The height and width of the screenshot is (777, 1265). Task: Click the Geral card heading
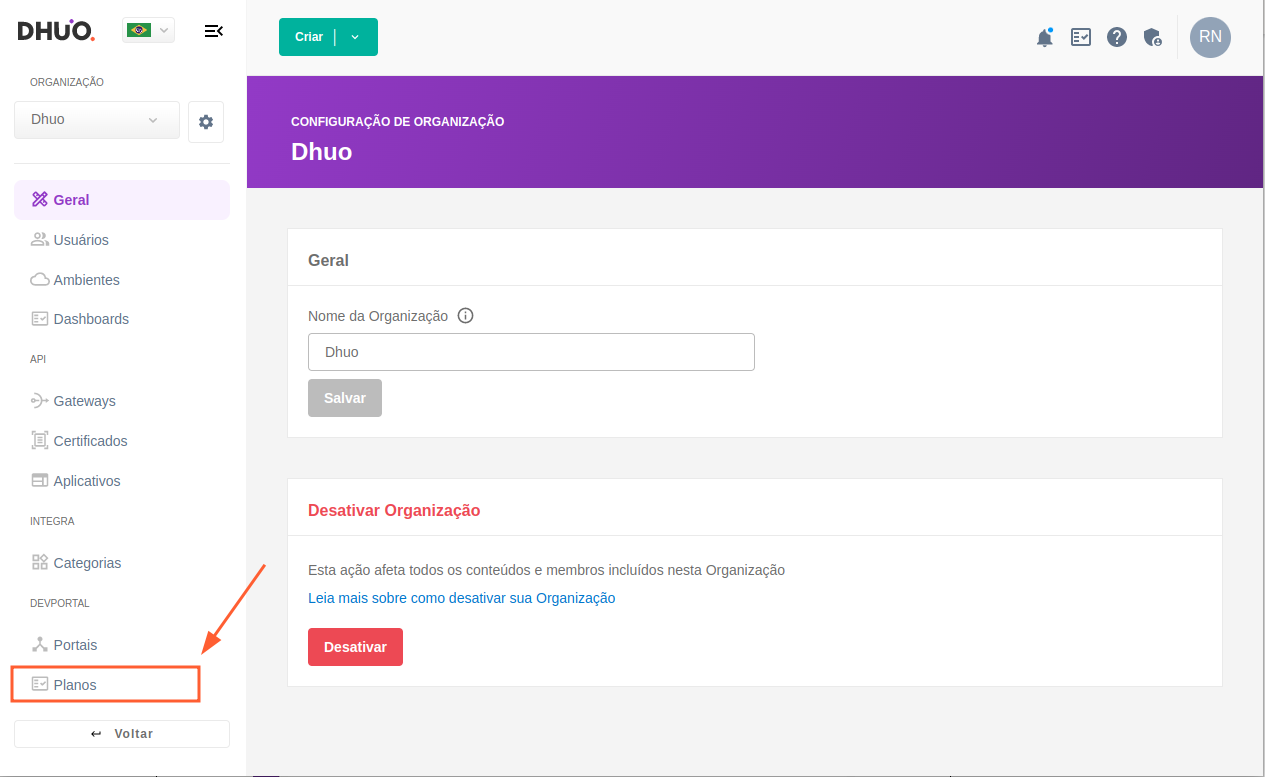(328, 261)
